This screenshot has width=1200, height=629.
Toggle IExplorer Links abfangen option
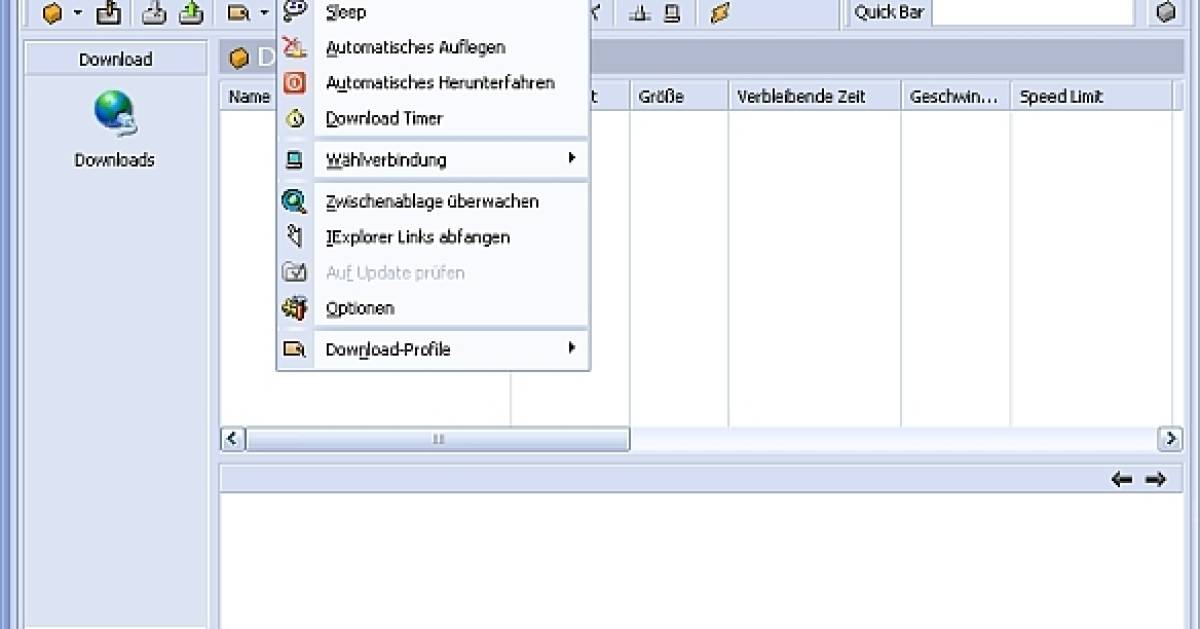click(418, 237)
